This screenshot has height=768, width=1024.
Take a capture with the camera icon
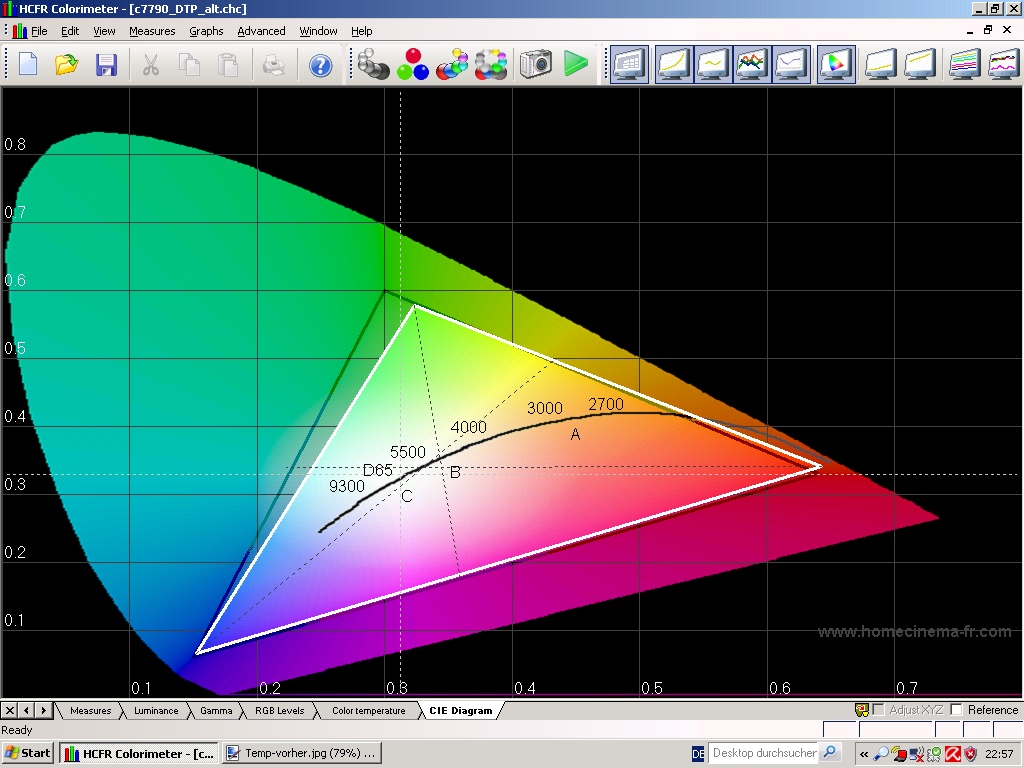(x=536, y=65)
